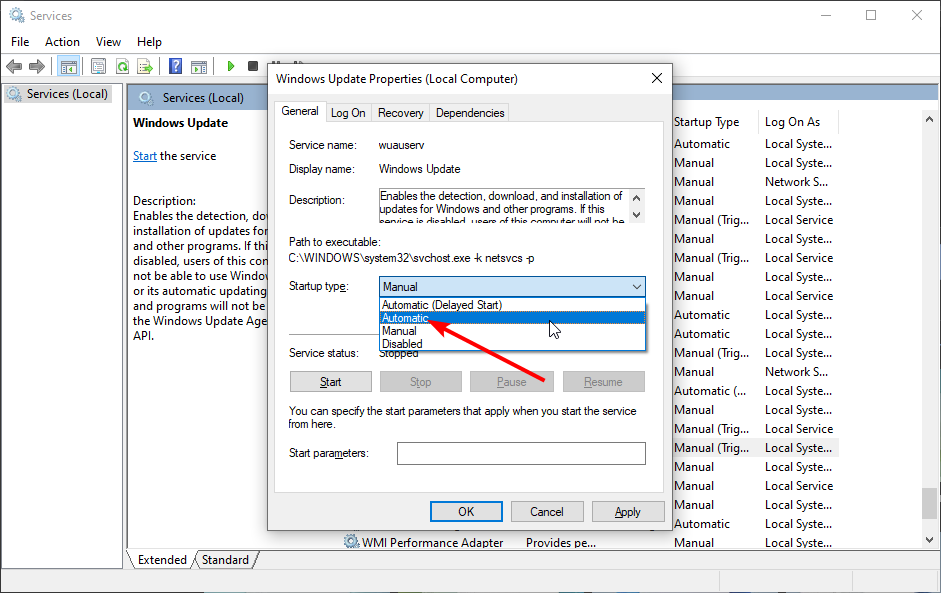Click the Start the service link
The width and height of the screenshot is (941, 593).
[x=145, y=156]
